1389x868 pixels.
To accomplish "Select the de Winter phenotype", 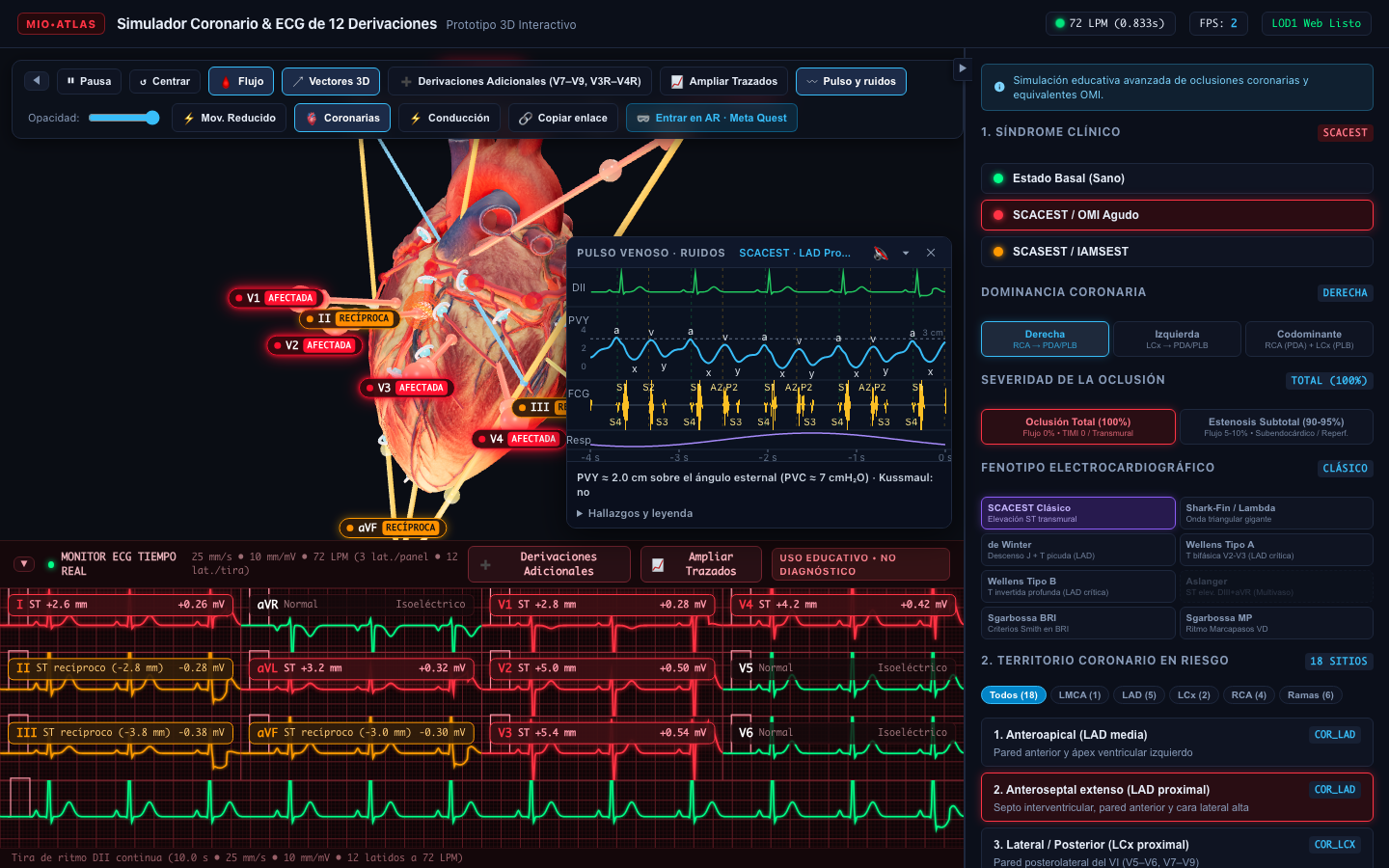I will tap(1077, 550).
